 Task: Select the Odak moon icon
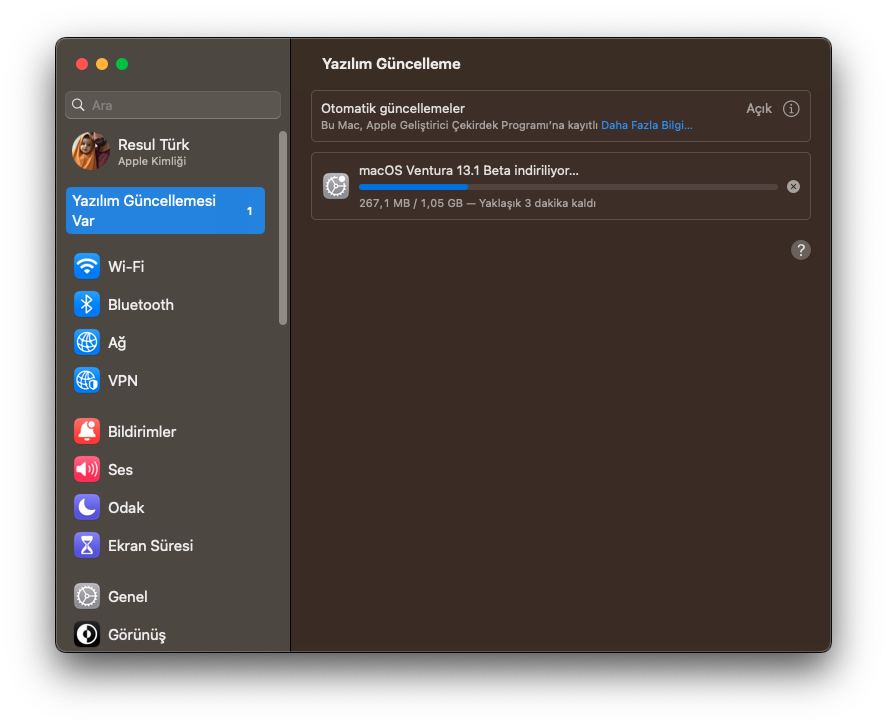tap(87, 507)
